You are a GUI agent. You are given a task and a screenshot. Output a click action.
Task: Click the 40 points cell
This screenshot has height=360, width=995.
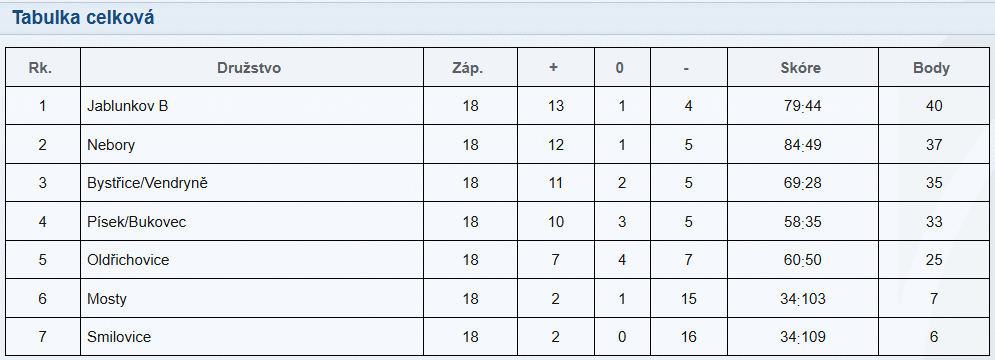(x=934, y=106)
